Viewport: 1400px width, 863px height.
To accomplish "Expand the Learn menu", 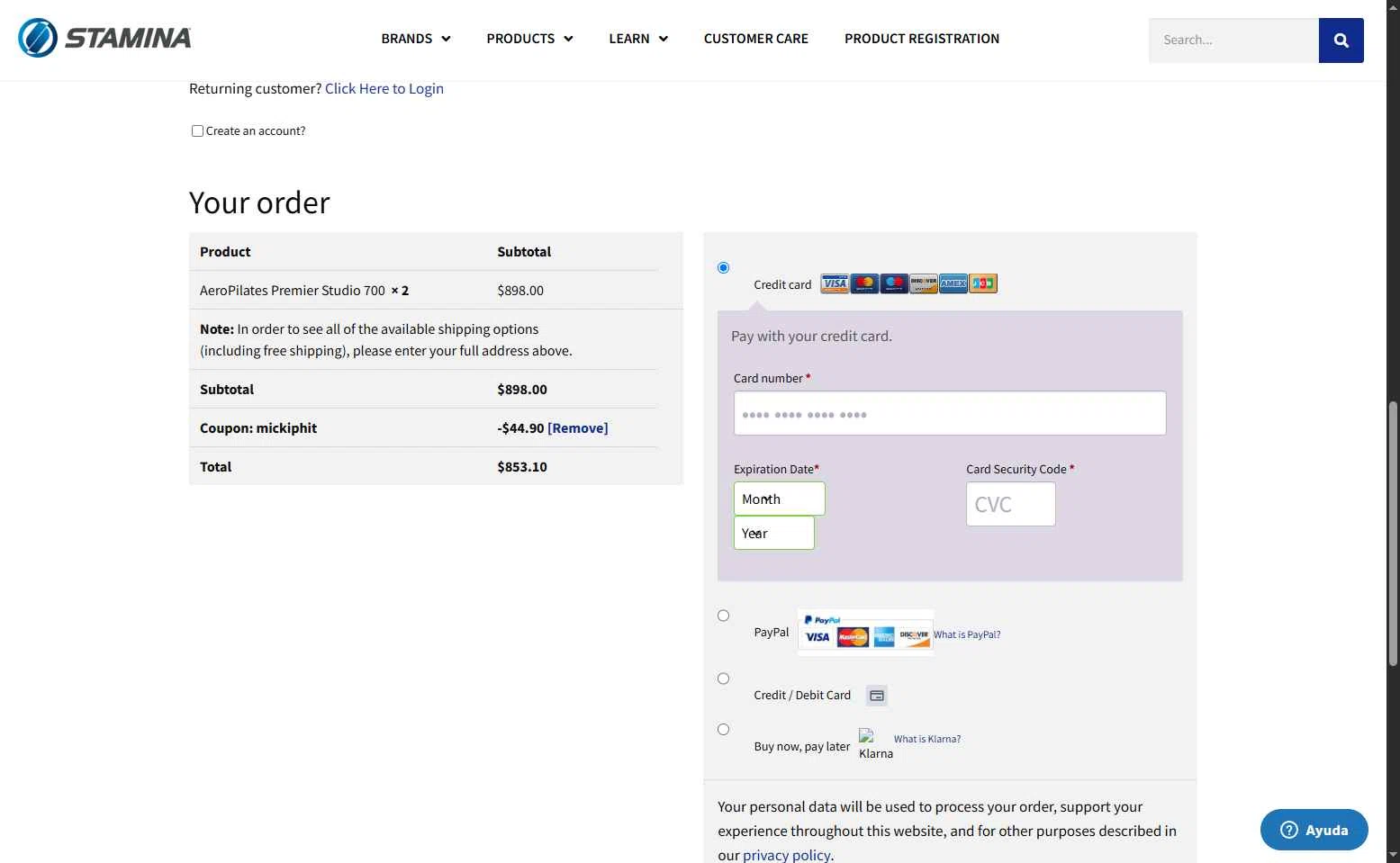I will coord(637,39).
